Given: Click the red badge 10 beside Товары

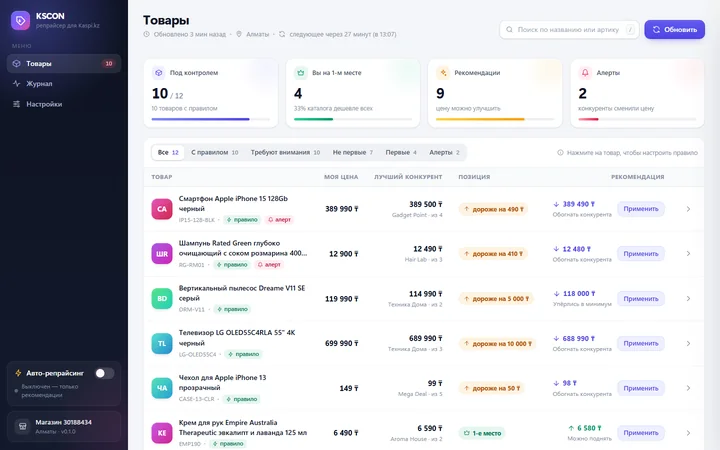Looking at the screenshot, I should click(x=109, y=63).
